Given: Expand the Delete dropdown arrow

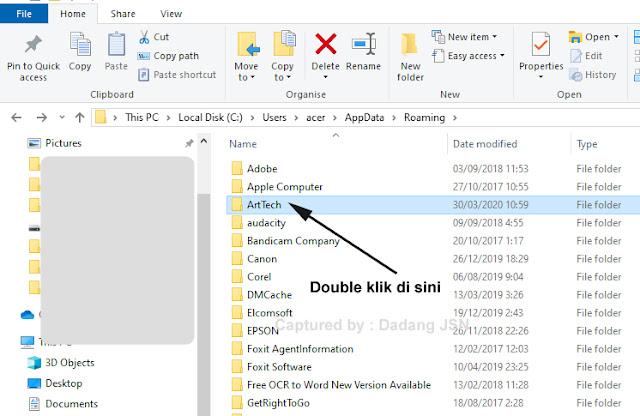Looking at the screenshot, I should [325, 77].
